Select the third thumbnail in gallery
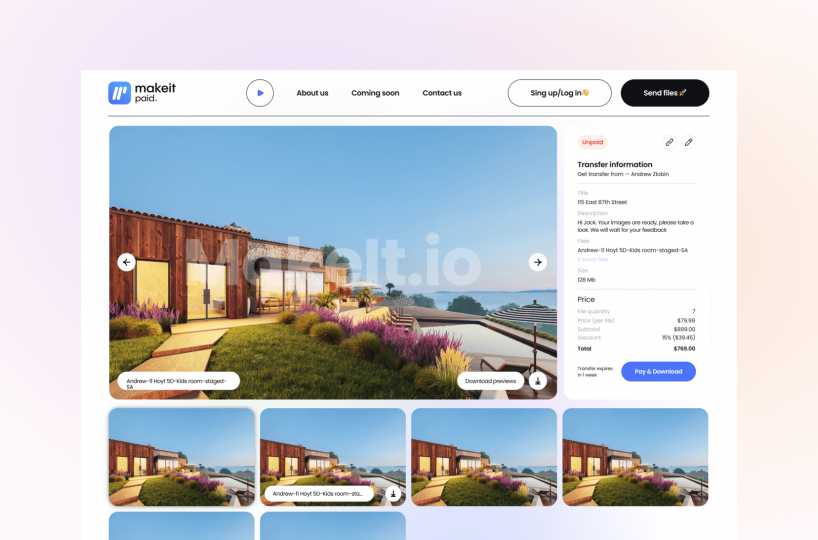The width and height of the screenshot is (818, 540). 484,456
